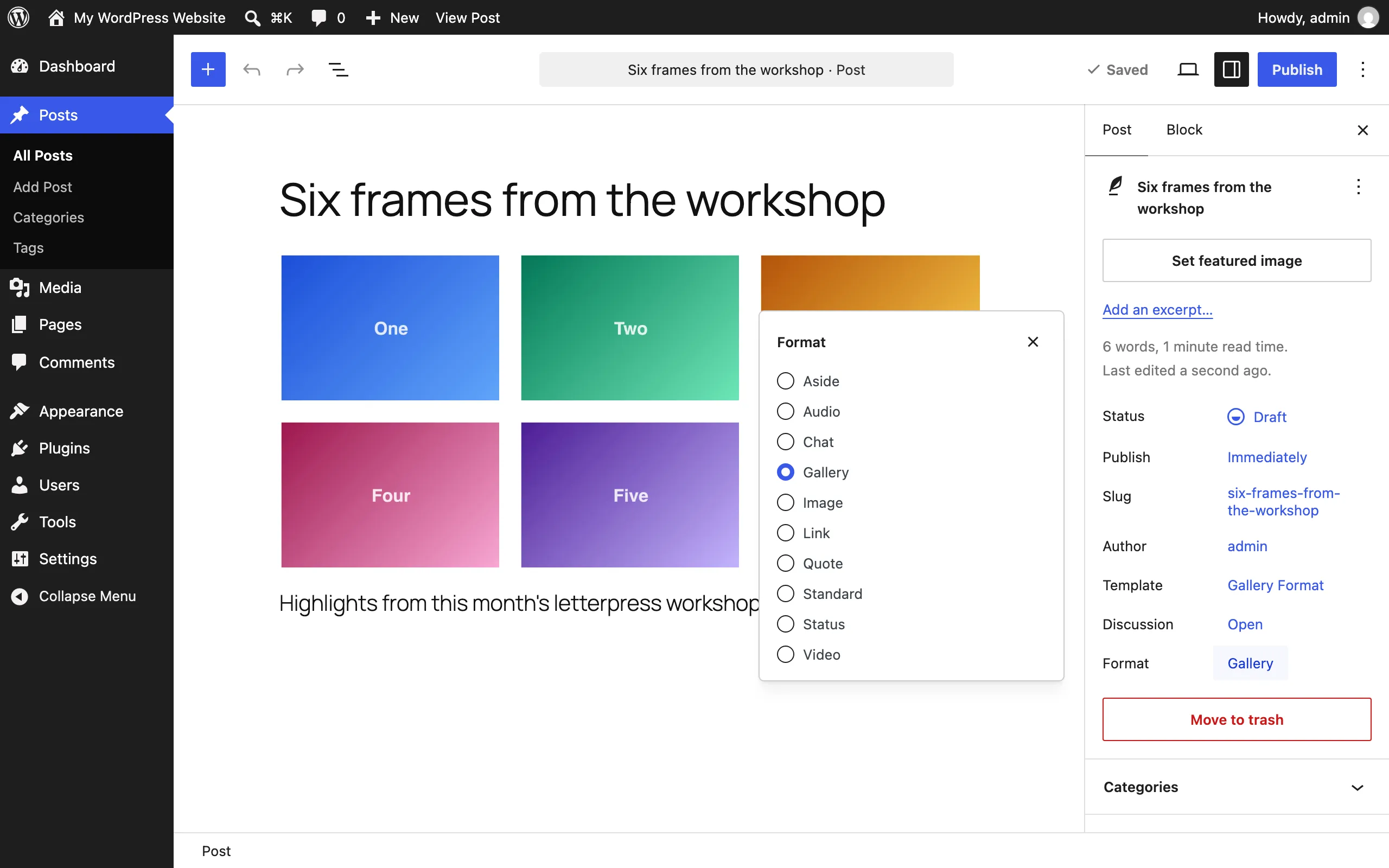Image resolution: width=1389 pixels, height=868 pixels.
Task: Redo the last change
Action: 295,69
